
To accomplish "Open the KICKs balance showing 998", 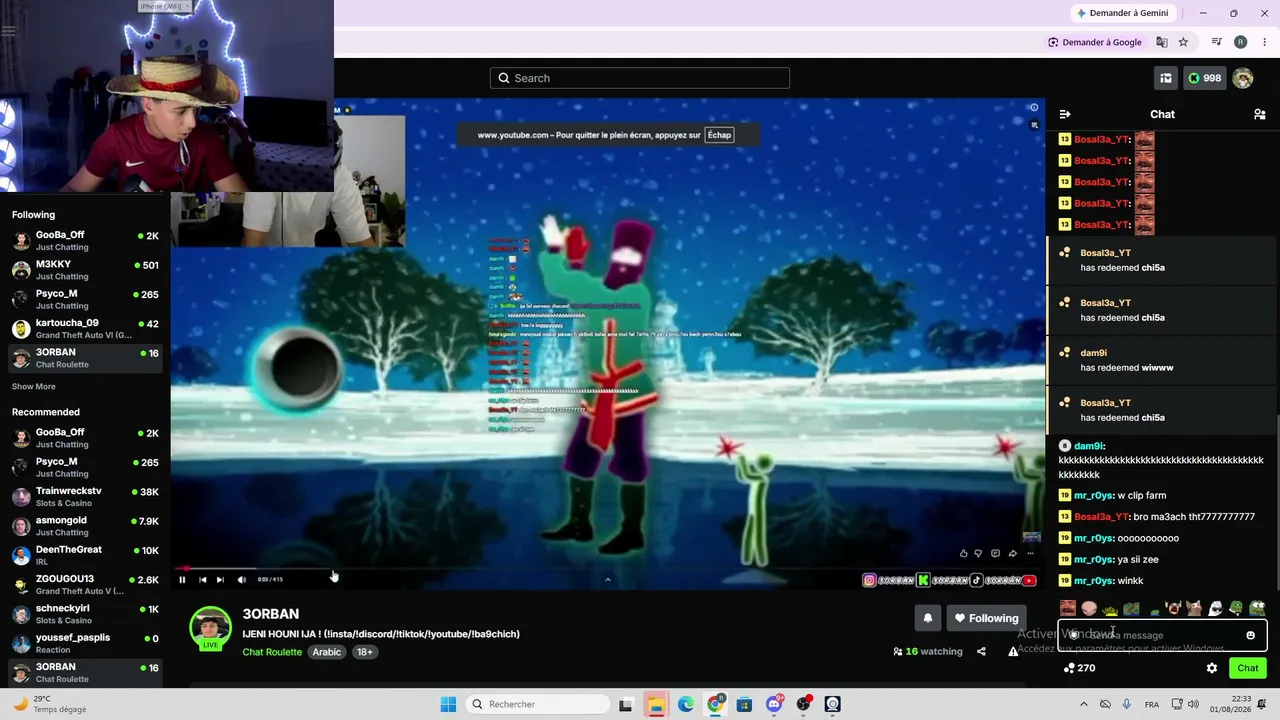I will pos(1204,78).
